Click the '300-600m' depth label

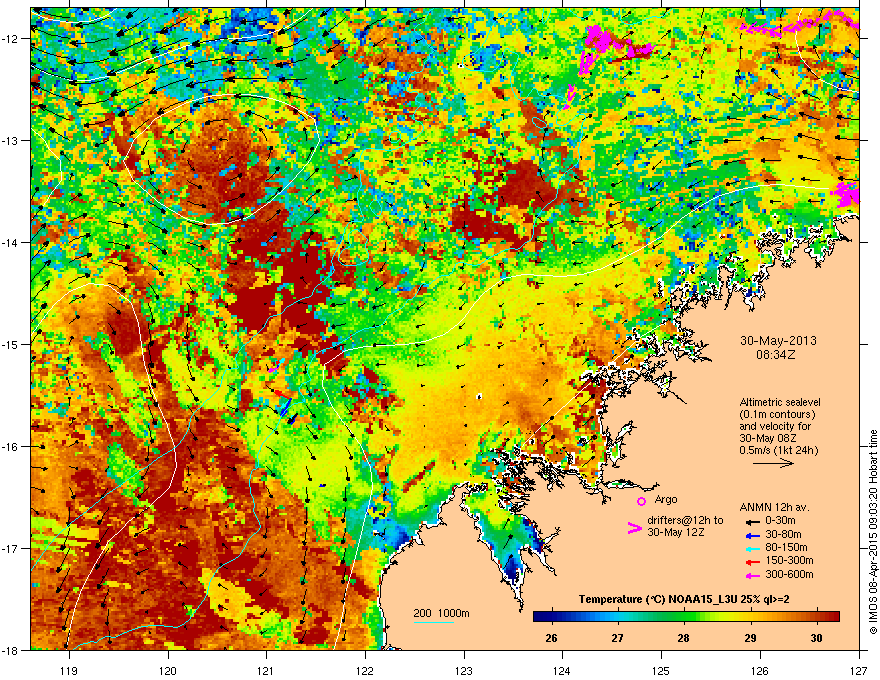789,574
